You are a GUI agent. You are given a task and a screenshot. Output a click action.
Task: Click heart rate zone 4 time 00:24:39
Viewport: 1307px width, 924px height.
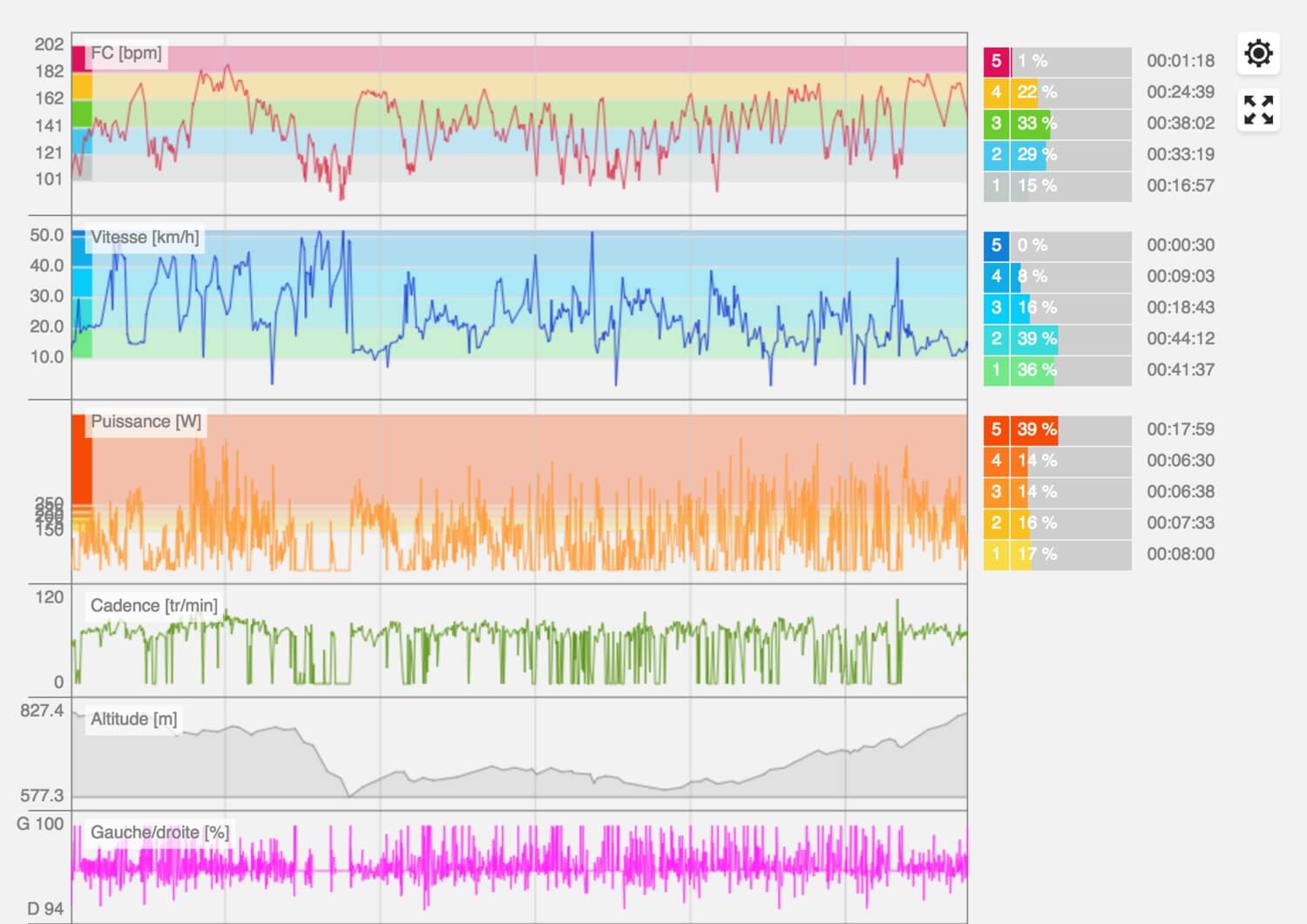click(1181, 92)
